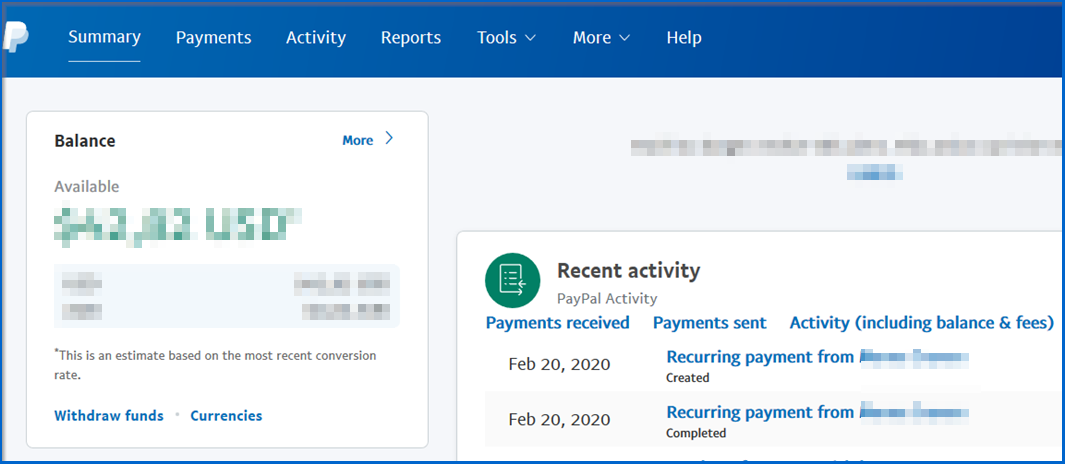Click the Balance card heading
The width and height of the screenshot is (1065, 464).
pyautogui.click(x=85, y=141)
